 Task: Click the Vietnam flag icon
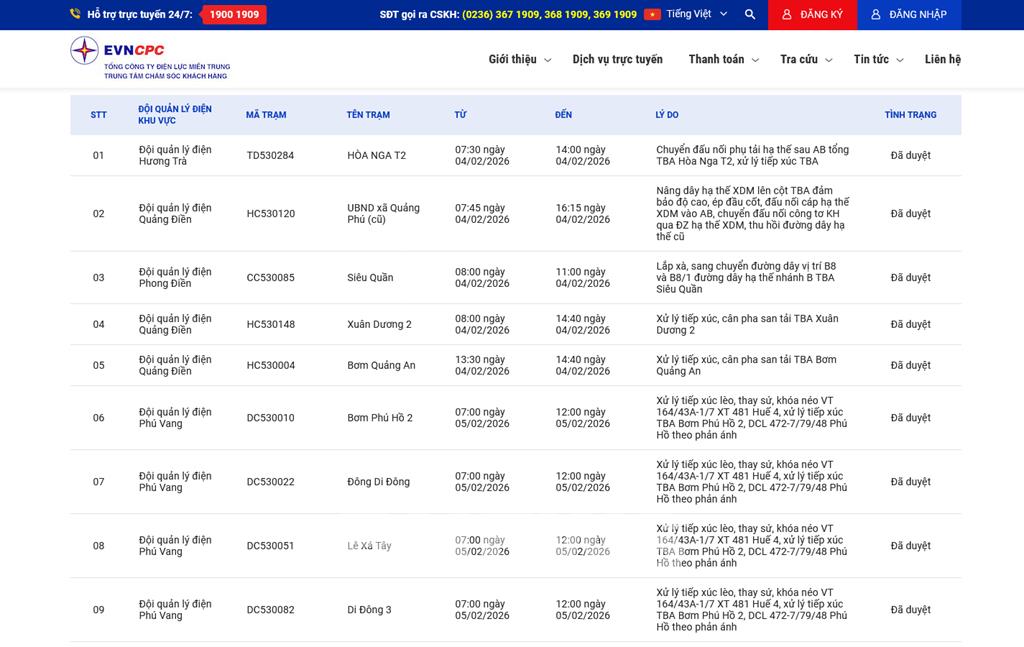[x=652, y=15]
